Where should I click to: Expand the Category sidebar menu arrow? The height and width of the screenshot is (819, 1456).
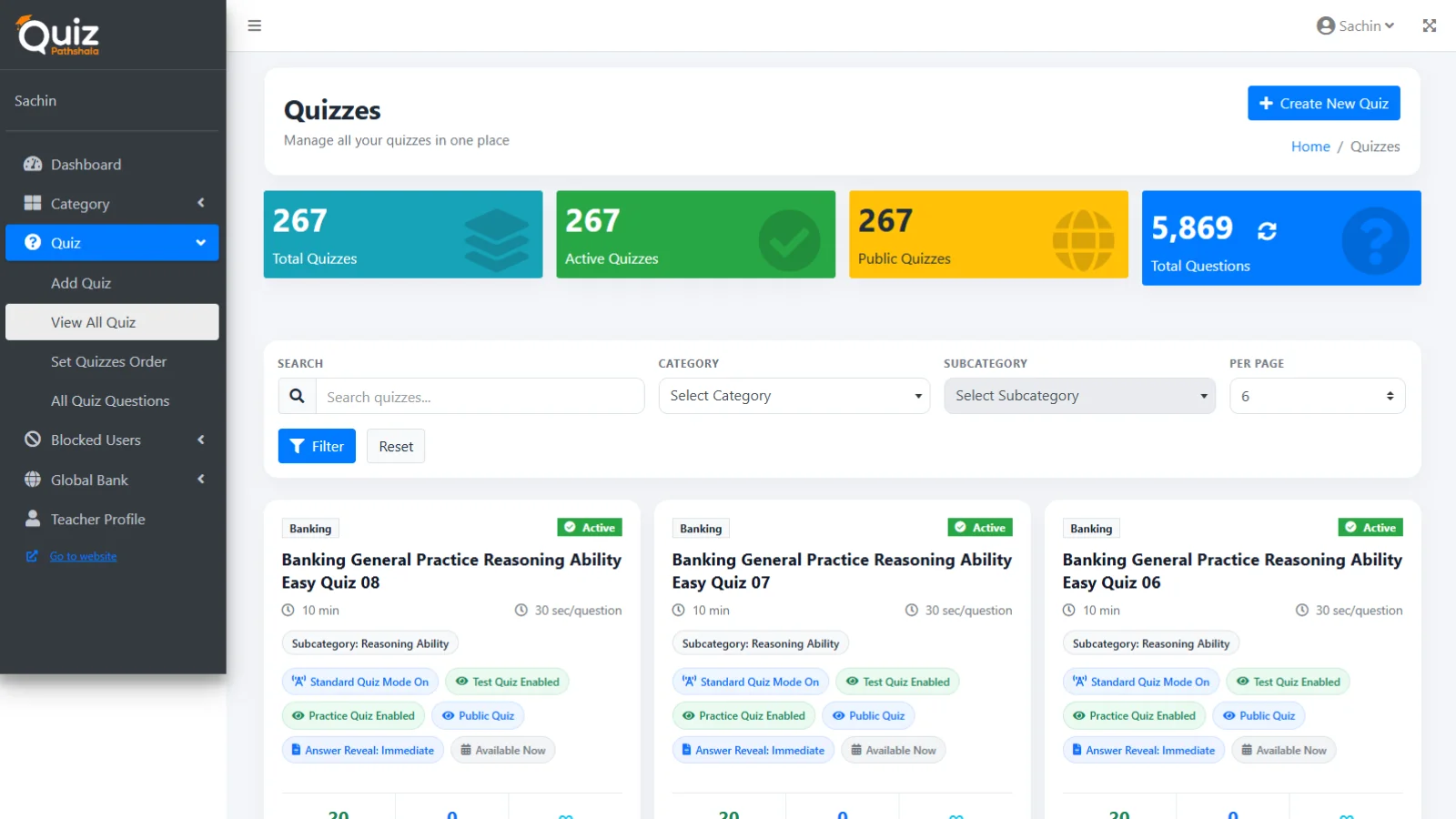[201, 203]
